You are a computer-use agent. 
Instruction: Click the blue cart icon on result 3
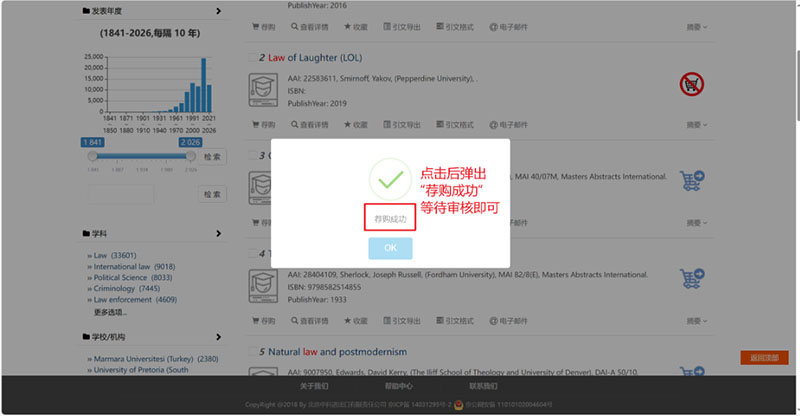coord(691,180)
